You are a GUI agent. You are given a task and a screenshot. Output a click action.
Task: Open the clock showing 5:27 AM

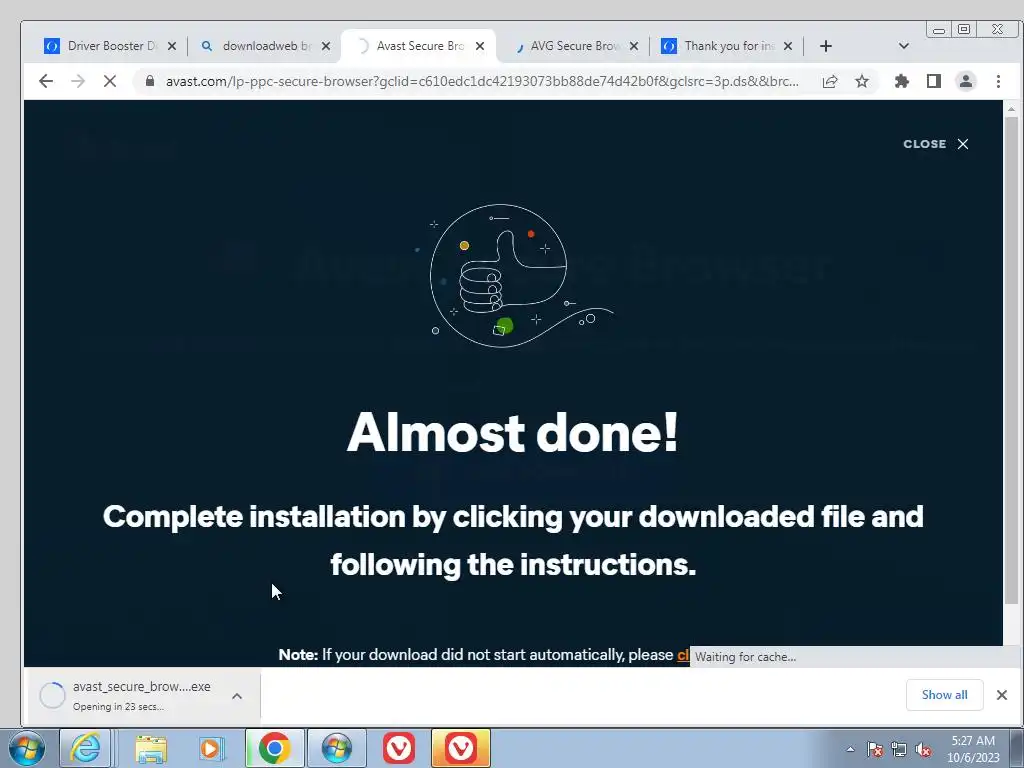point(973,749)
